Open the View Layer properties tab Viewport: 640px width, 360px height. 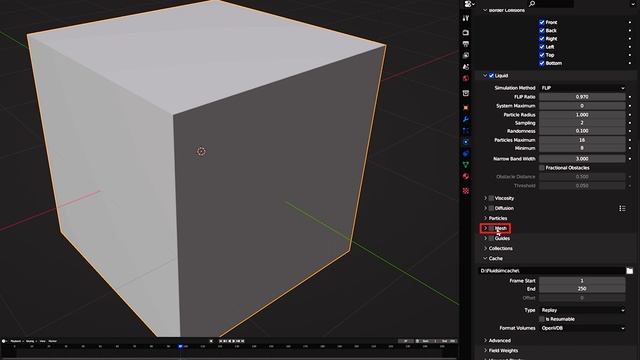pyautogui.click(x=466, y=55)
